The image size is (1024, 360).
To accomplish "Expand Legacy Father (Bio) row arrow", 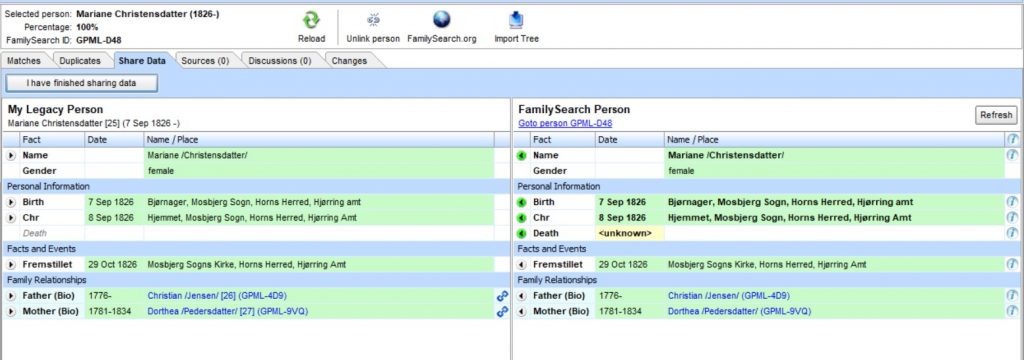I will click(x=11, y=297).
